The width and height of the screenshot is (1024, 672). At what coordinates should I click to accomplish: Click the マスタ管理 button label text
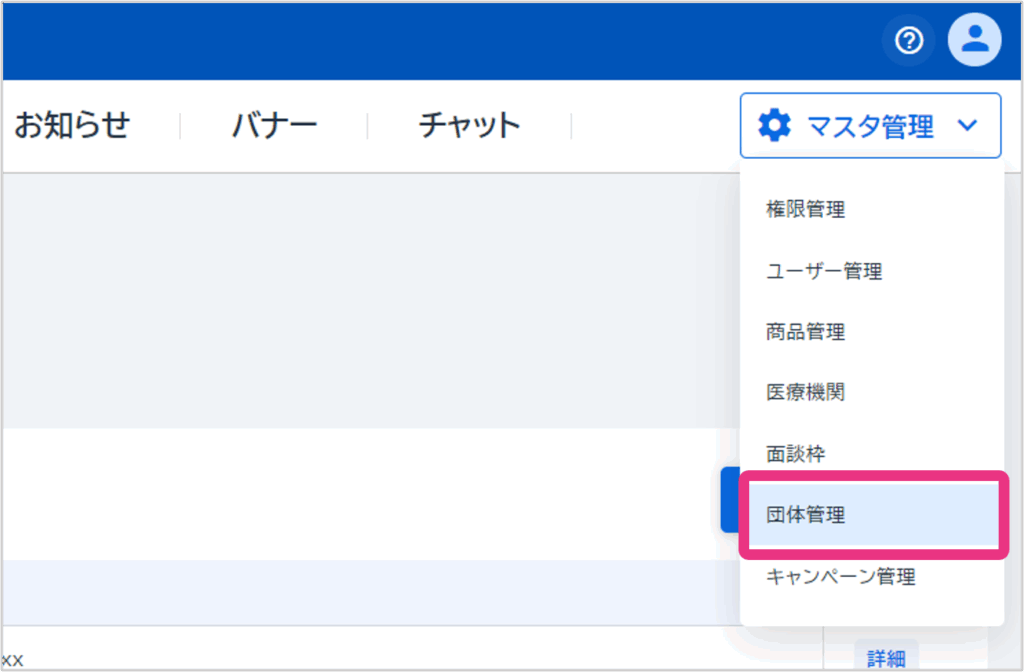(870, 126)
